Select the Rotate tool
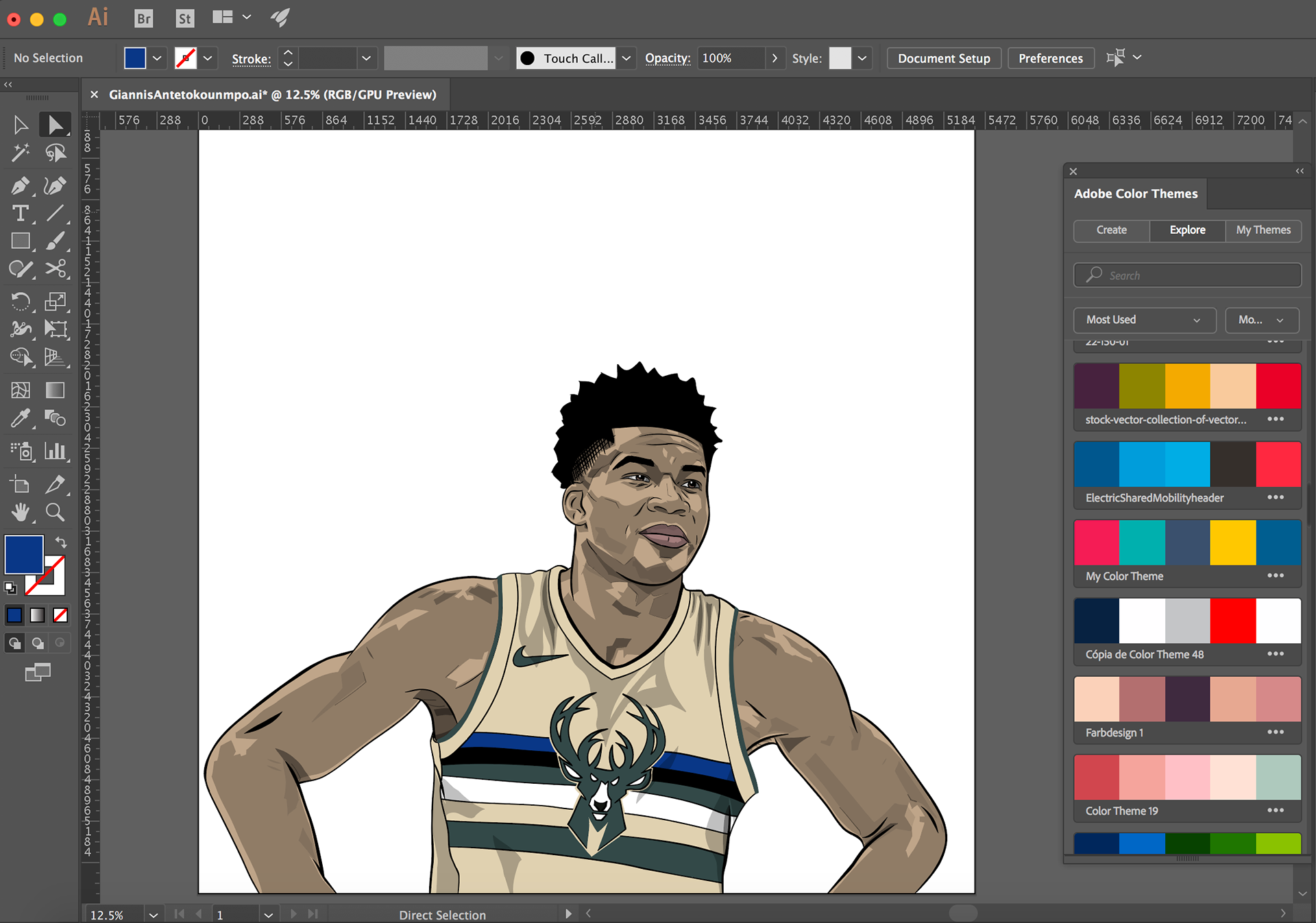Viewport: 1316px width, 923px height. [x=21, y=302]
